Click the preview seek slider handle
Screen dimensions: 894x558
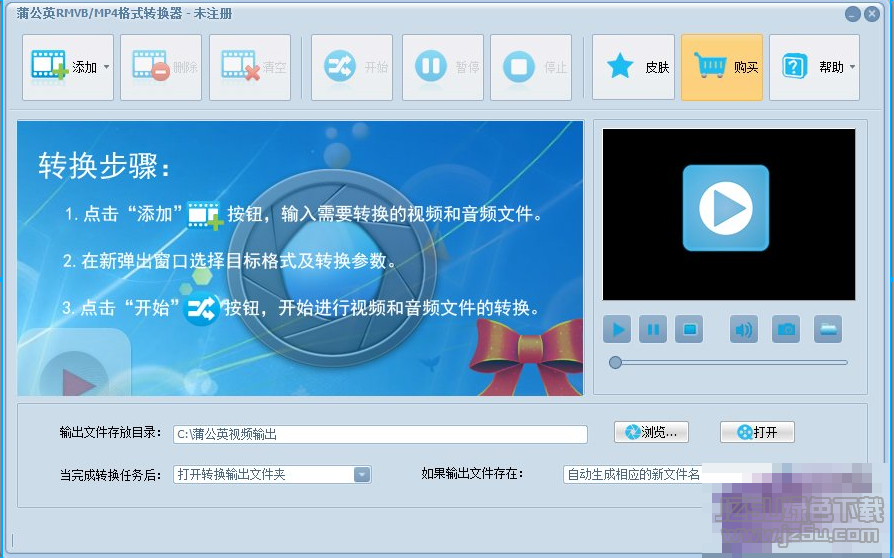[x=615, y=363]
